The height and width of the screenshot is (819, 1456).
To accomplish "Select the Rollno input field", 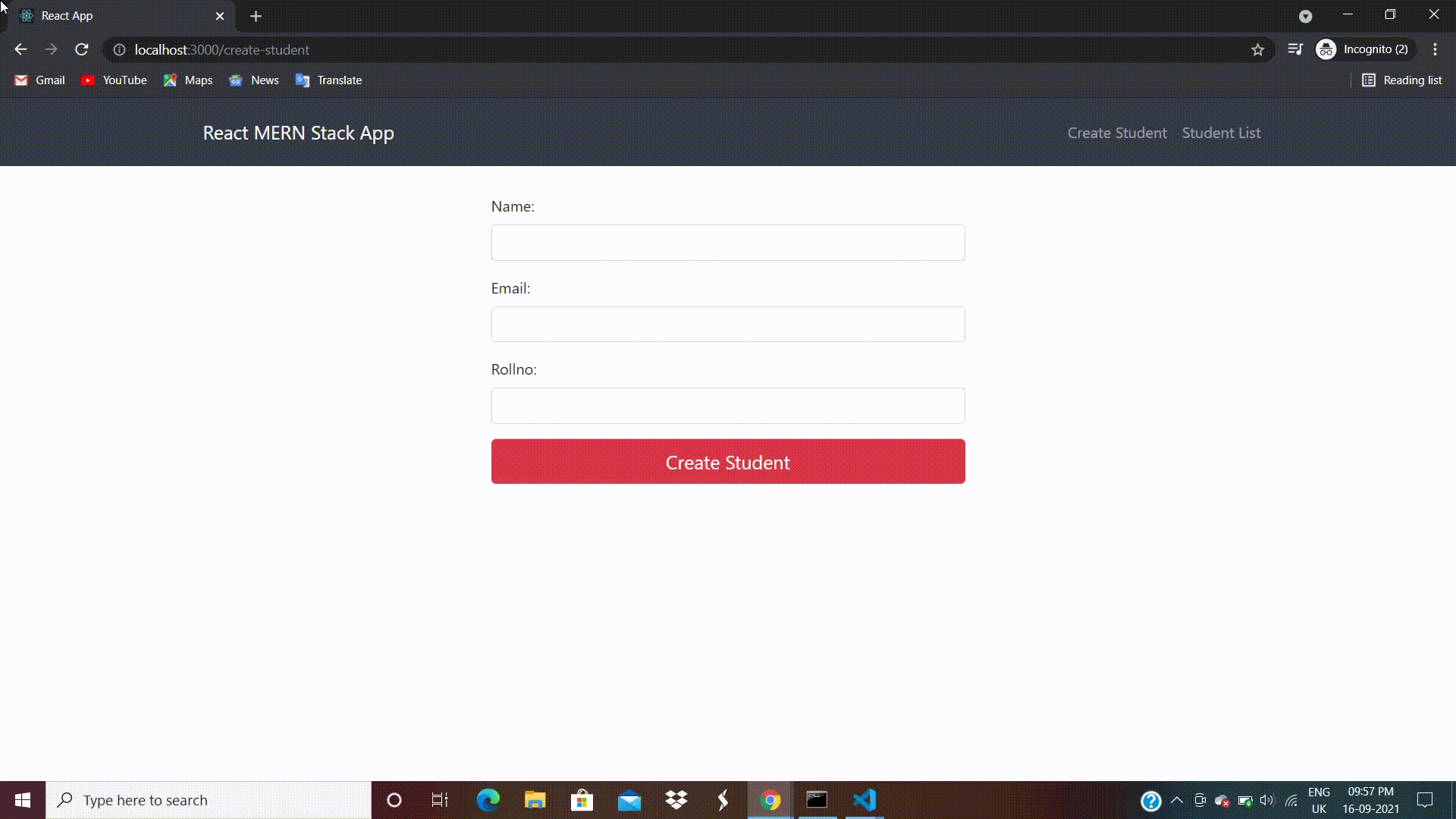I will (x=727, y=406).
